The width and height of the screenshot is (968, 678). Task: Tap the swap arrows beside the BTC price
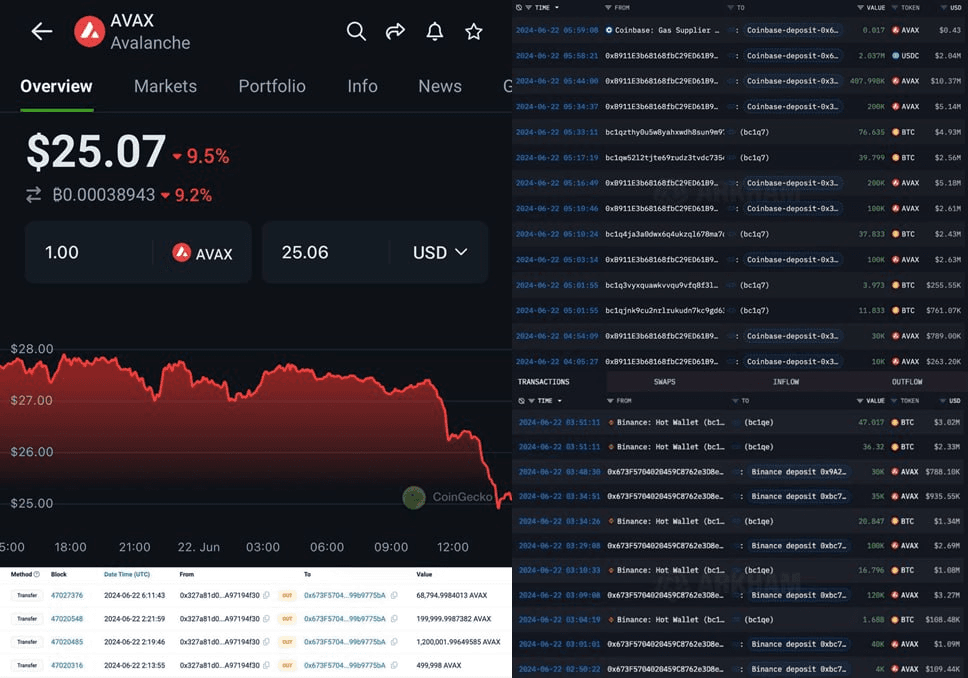click(33, 195)
